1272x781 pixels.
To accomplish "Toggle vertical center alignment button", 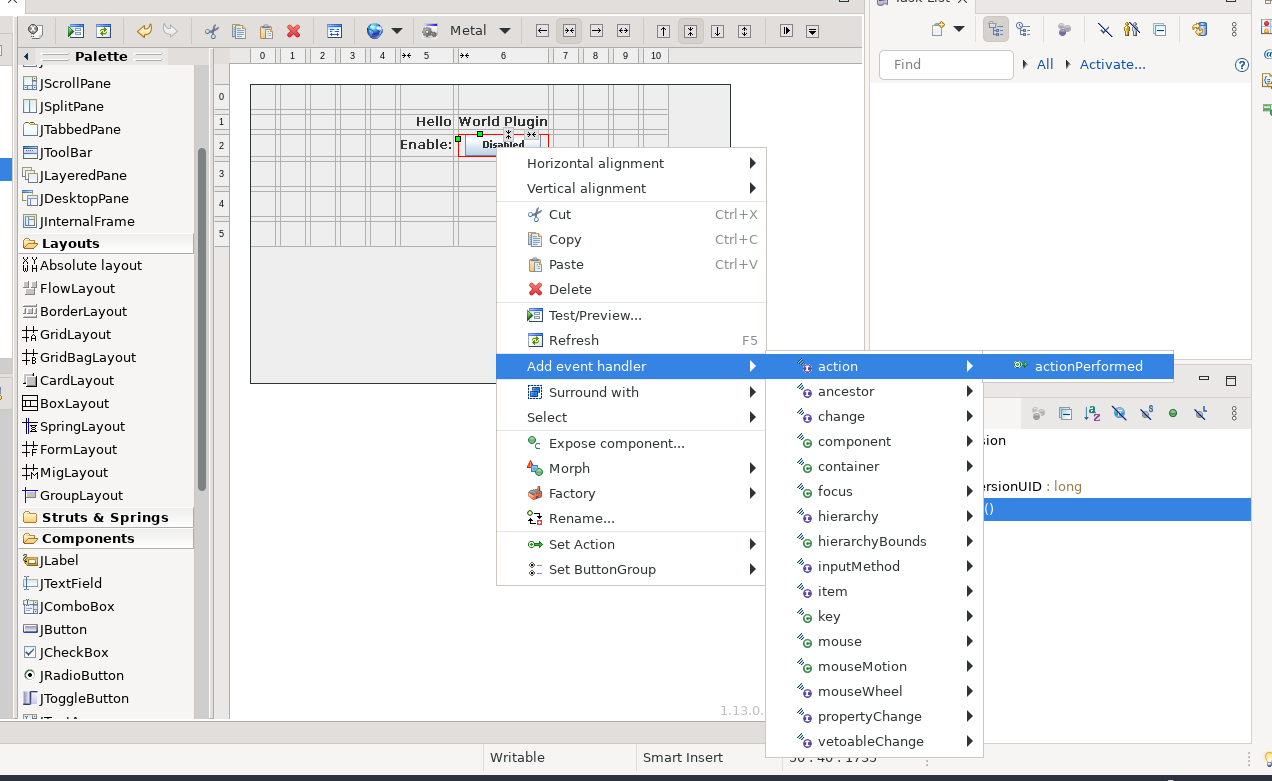I will point(690,31).
